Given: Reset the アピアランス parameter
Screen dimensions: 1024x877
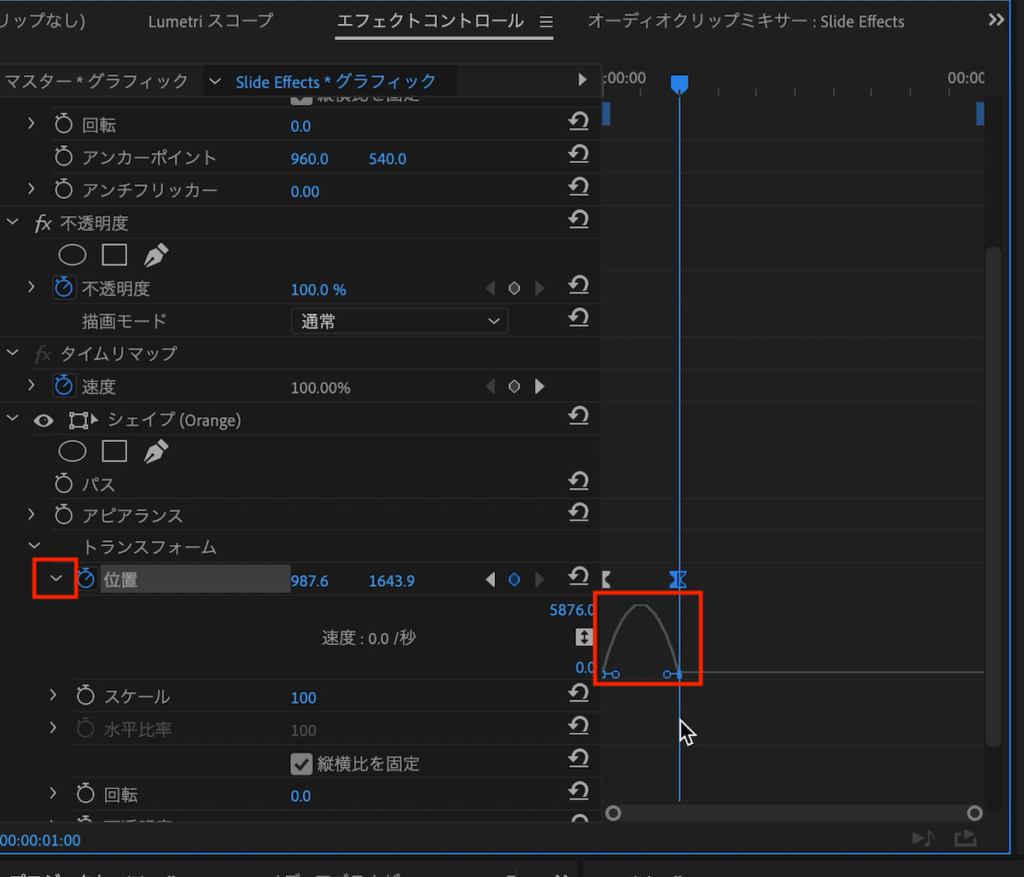Looking at the screenshot, I should pyautogui.click(x=579, y=512).
